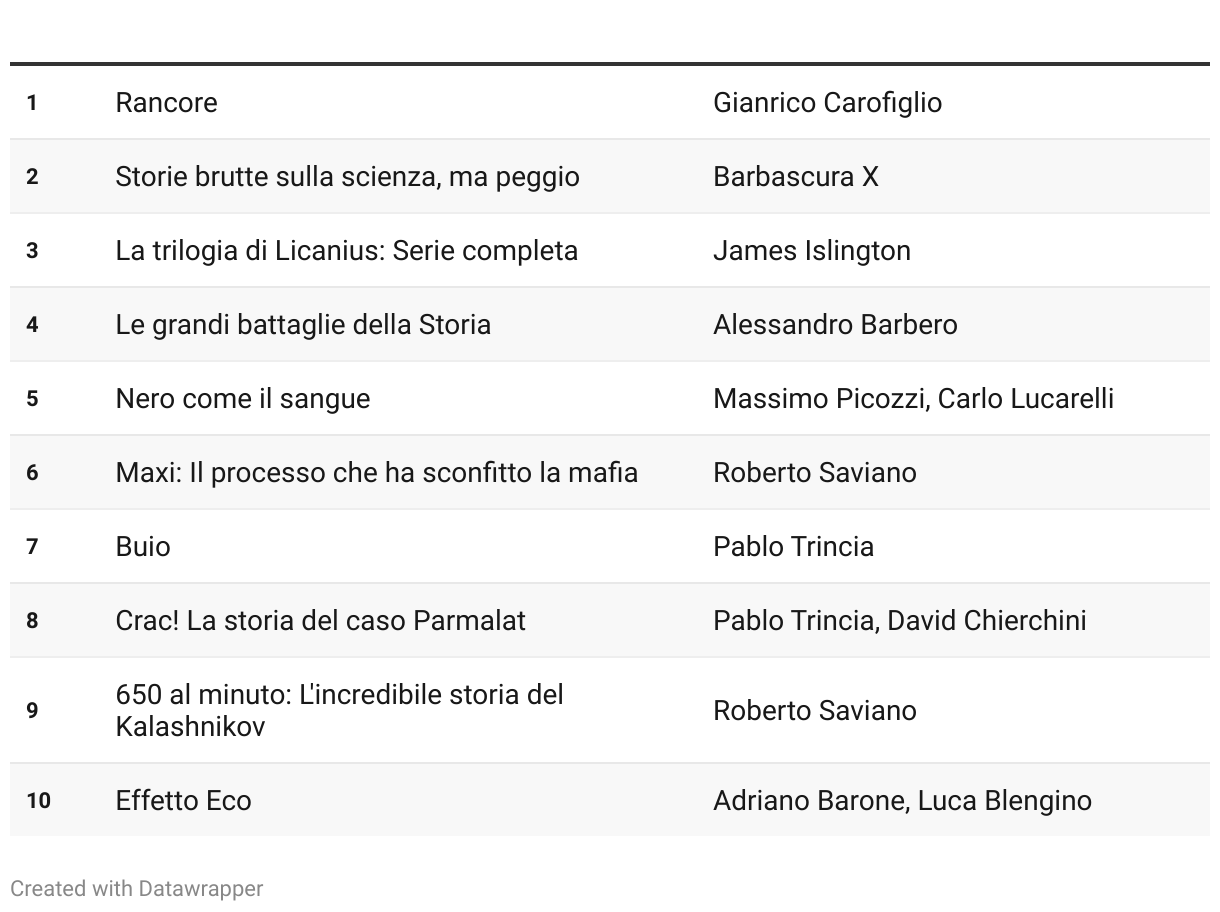Click rank number 10 cell
This screenshot has width=1220, height=912.
pos(38,800)
